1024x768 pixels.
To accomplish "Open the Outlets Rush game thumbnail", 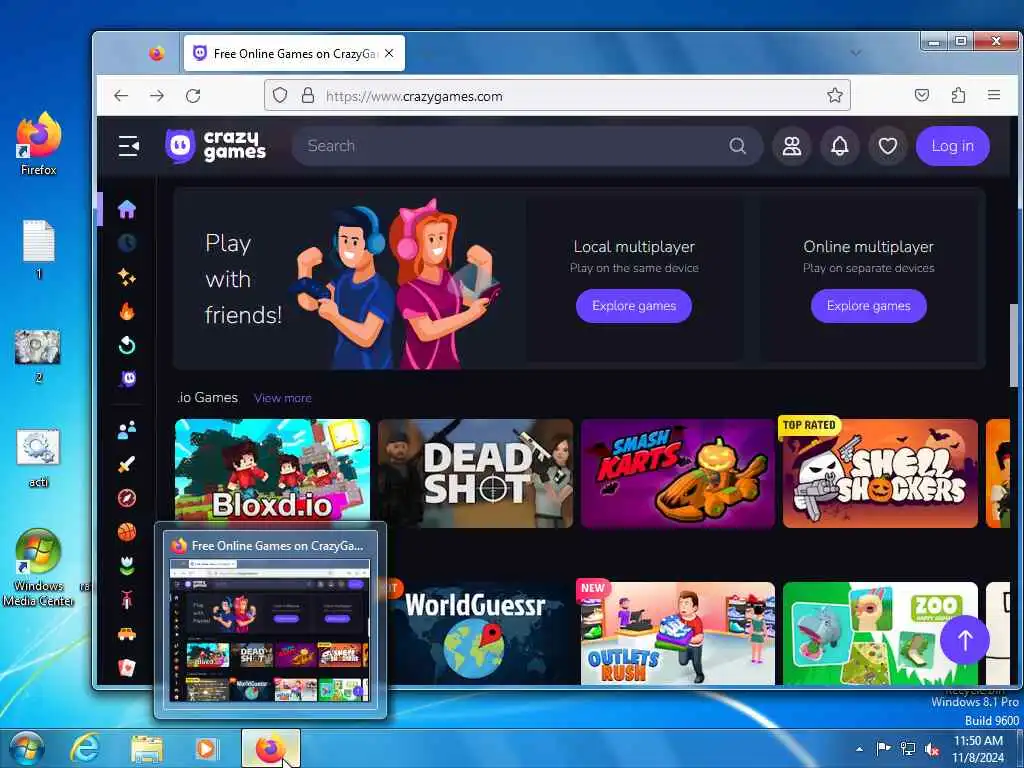I will 678,633.
